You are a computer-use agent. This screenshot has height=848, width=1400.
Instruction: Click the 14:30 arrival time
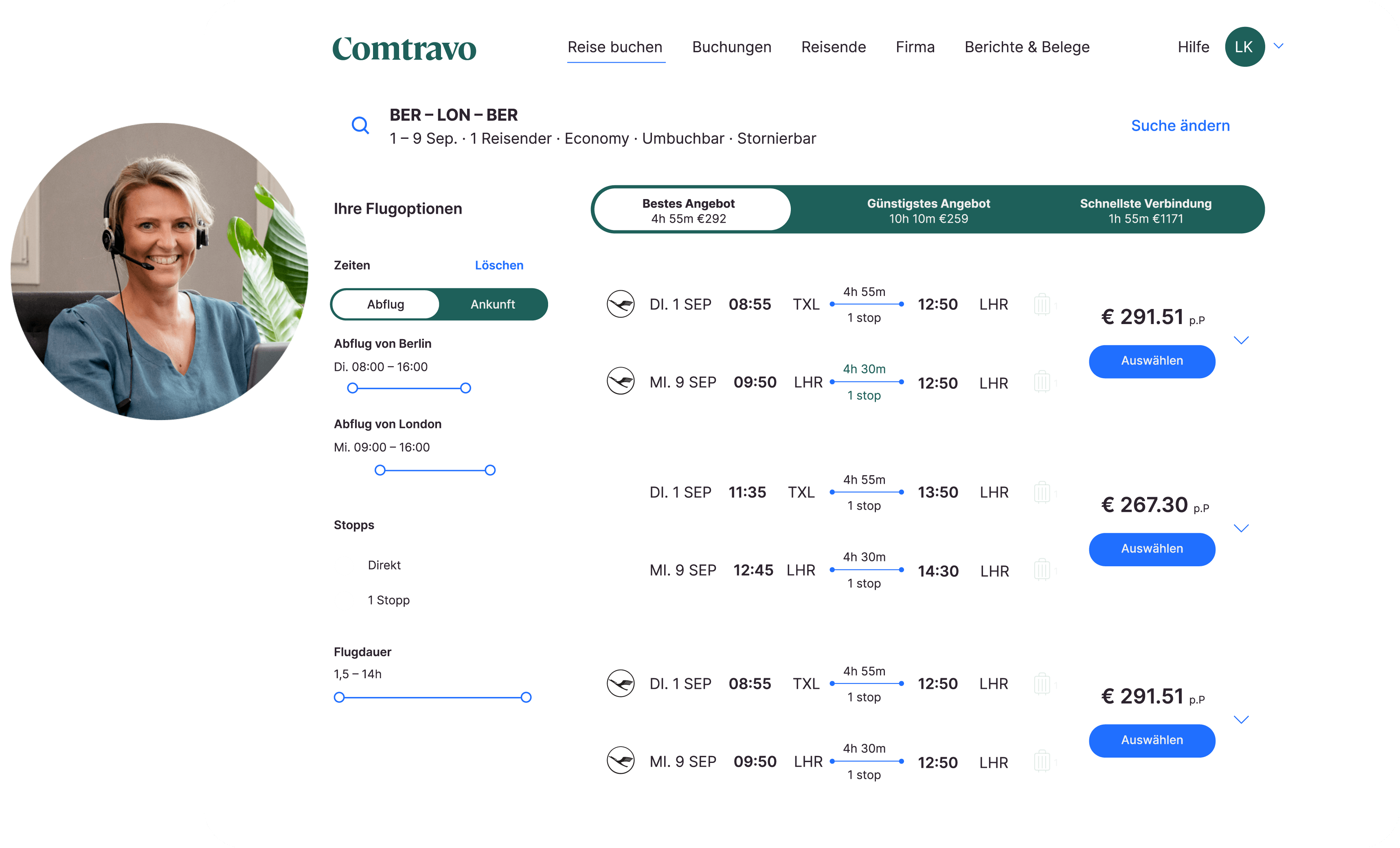[938, 571]
